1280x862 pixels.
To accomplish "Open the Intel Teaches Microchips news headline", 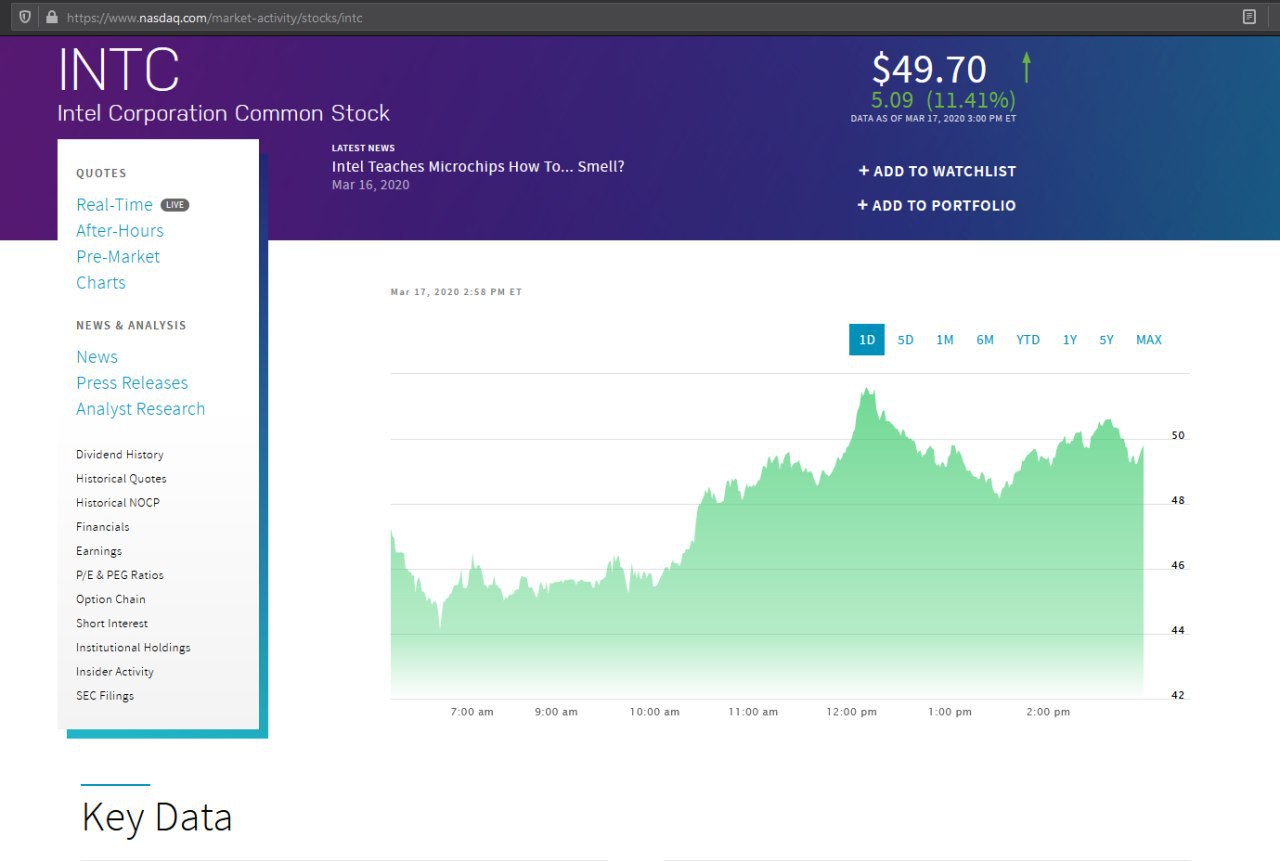I will [x=478, y=166].
